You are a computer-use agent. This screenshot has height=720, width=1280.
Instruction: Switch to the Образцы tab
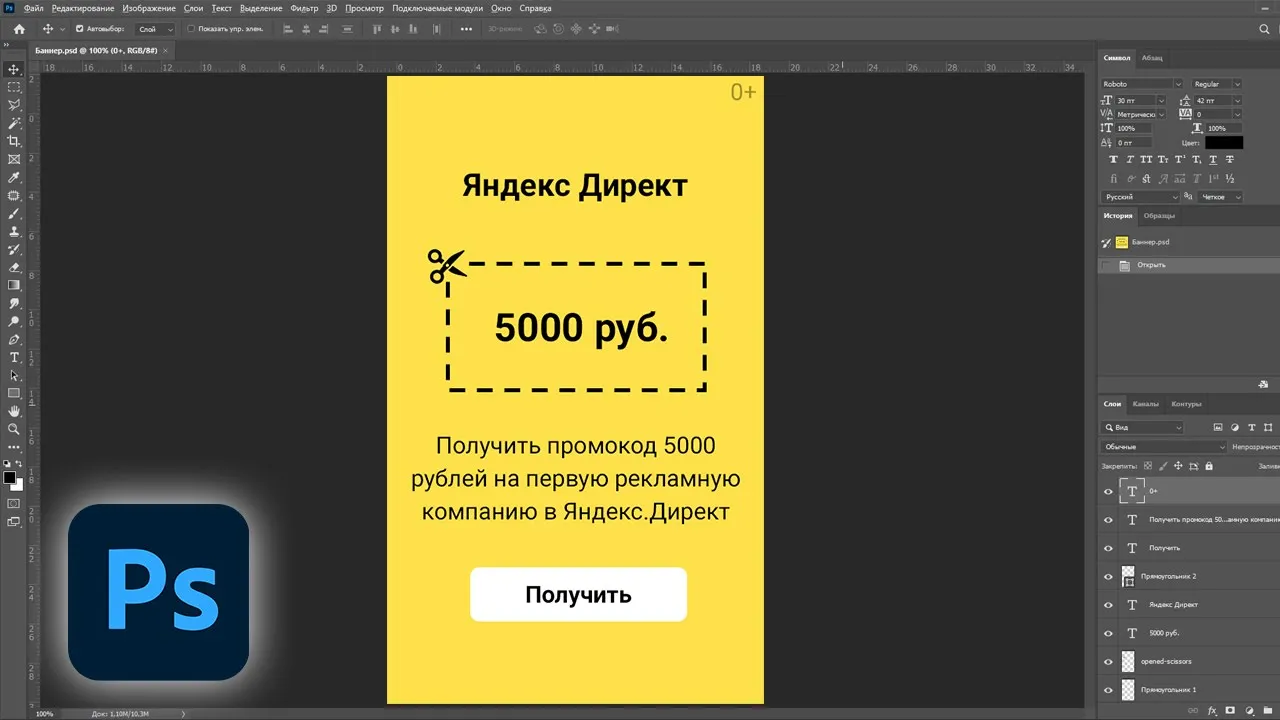coord(1159,215)
